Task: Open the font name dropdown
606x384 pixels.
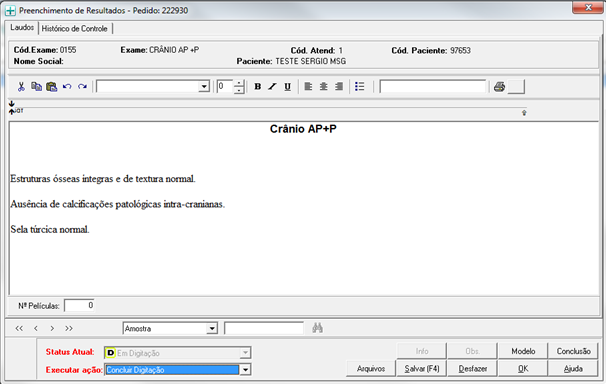Action: click(204, 87)
